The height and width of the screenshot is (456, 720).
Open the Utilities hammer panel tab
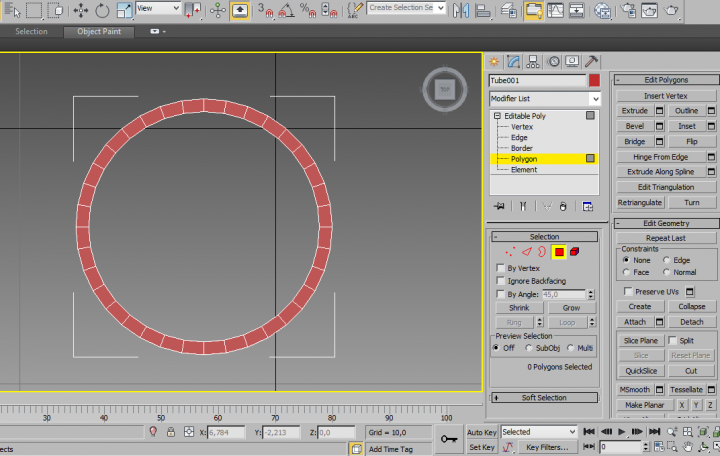592,61
